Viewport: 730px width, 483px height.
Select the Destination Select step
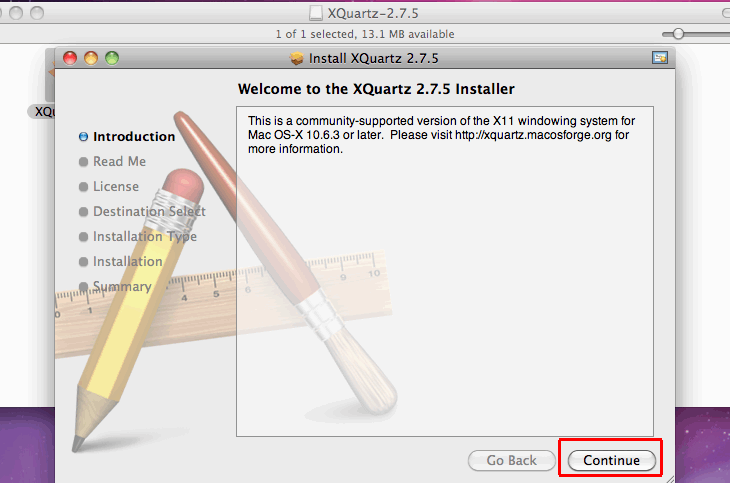142,211
